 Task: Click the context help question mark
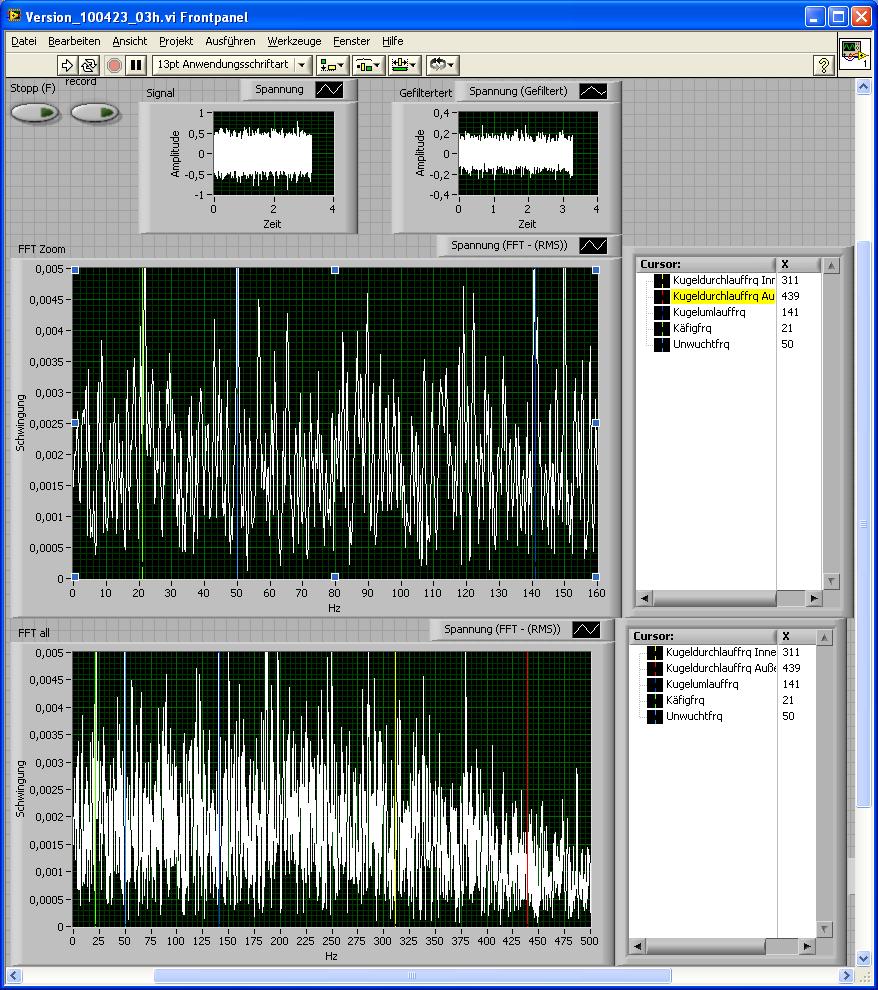click(823, 65)
